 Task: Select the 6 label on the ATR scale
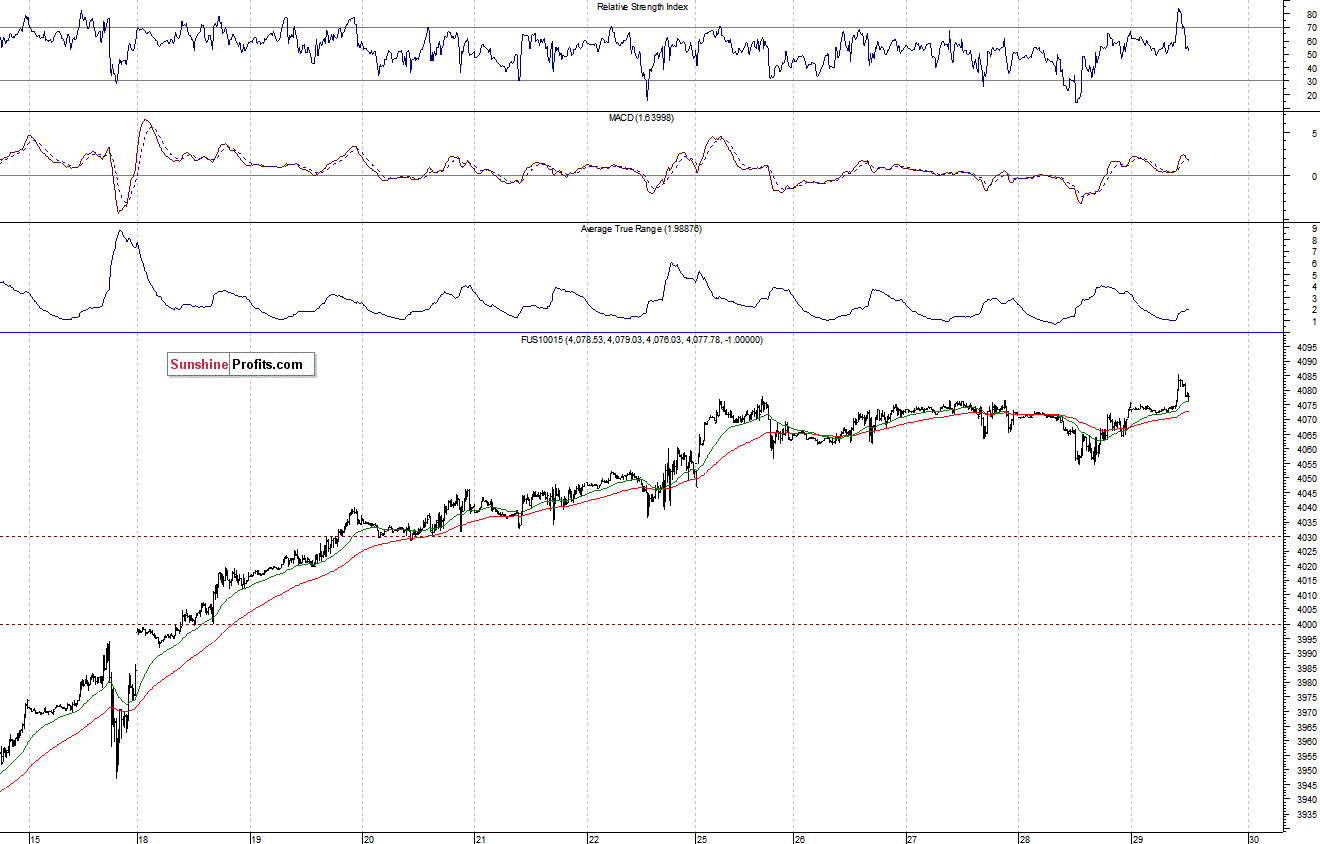pyautogui.click(x=1313, y=263)
